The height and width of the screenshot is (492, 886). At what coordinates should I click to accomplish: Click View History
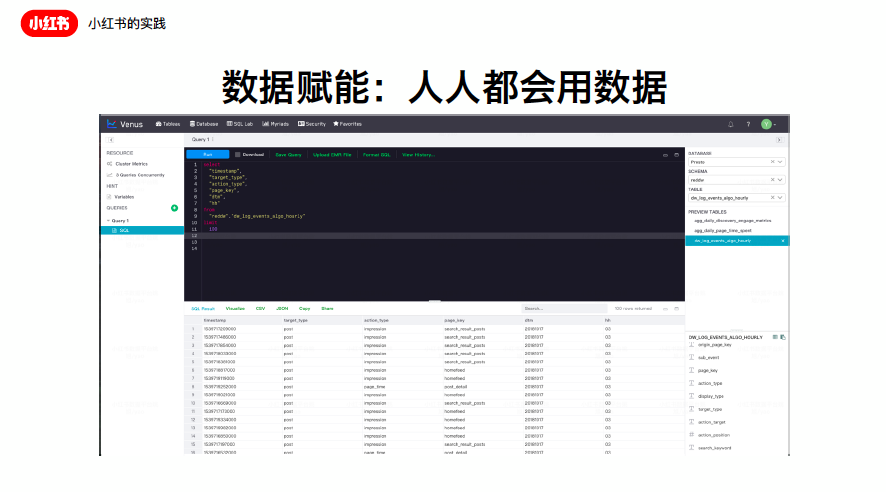[418, 154]
